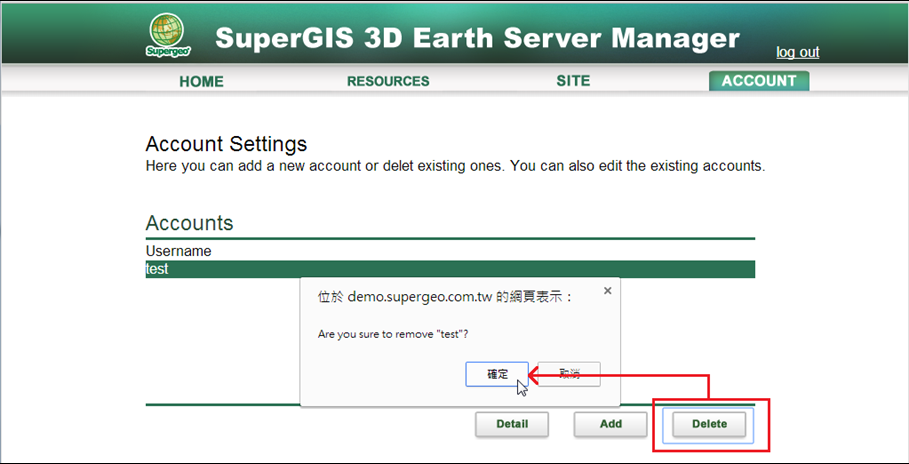Cancel removal with the 取消 button
909x464 pixels.
[569, 374]
